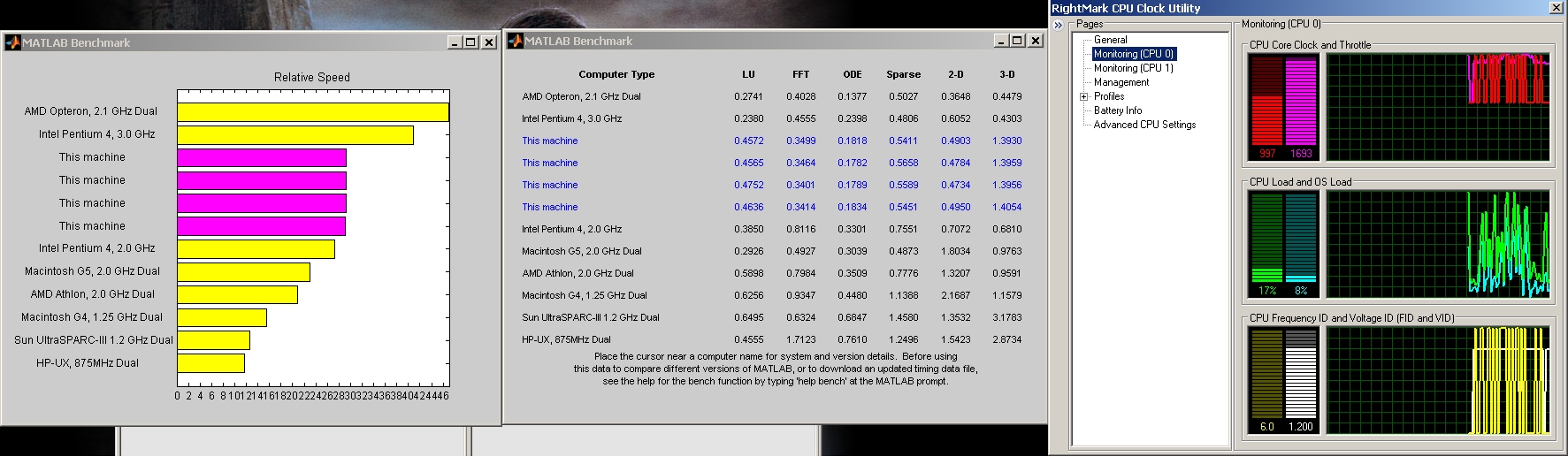Screen dimensions: 1568x464
Task: Click the FFT column header
Action: [x=800, y=74]
